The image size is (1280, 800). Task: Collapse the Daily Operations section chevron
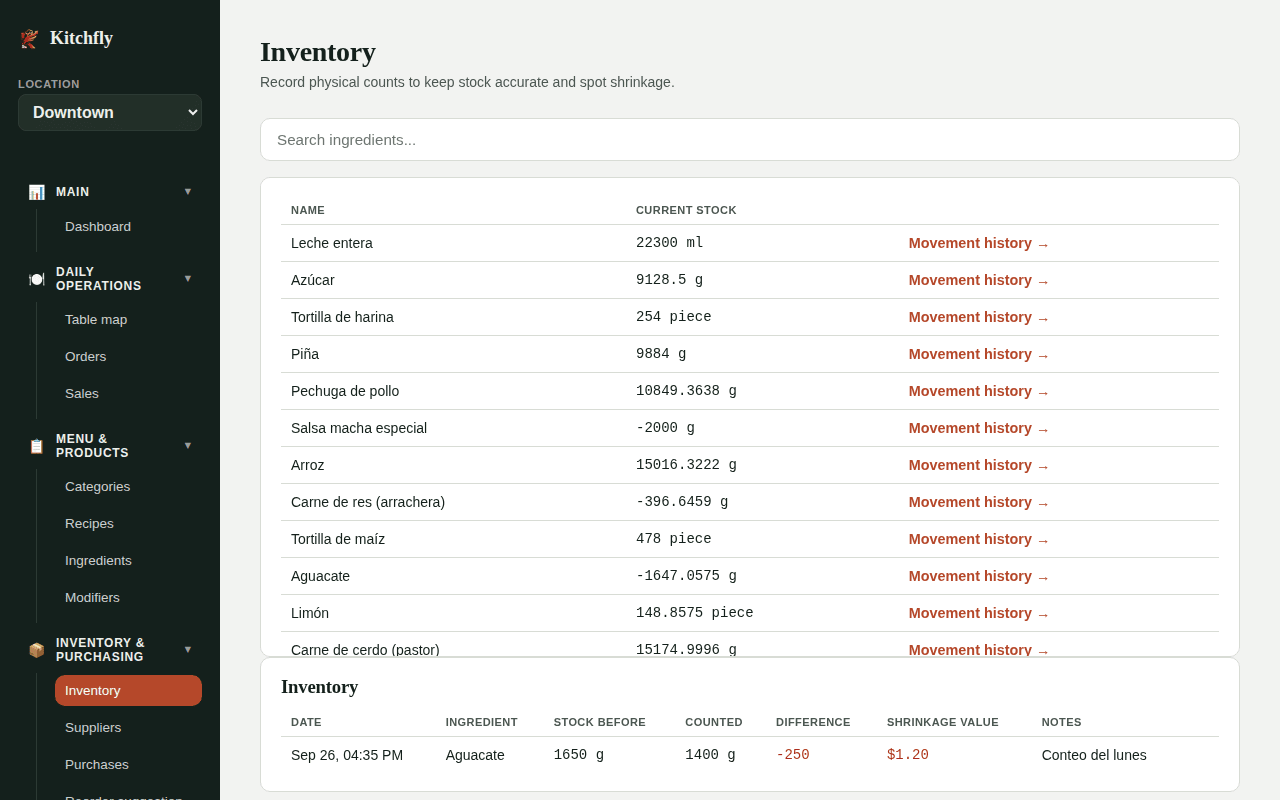(x=188, y=278)
